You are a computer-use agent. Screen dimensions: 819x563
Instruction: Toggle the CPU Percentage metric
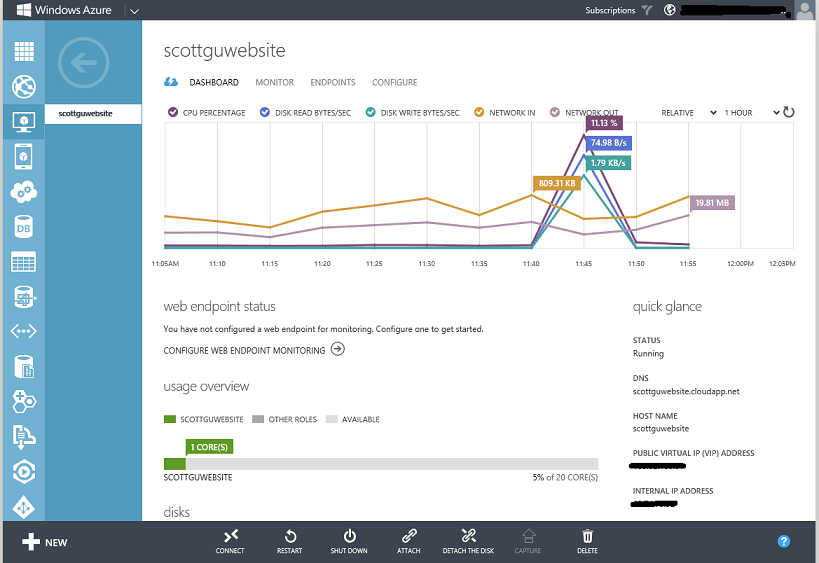[207, 113]
